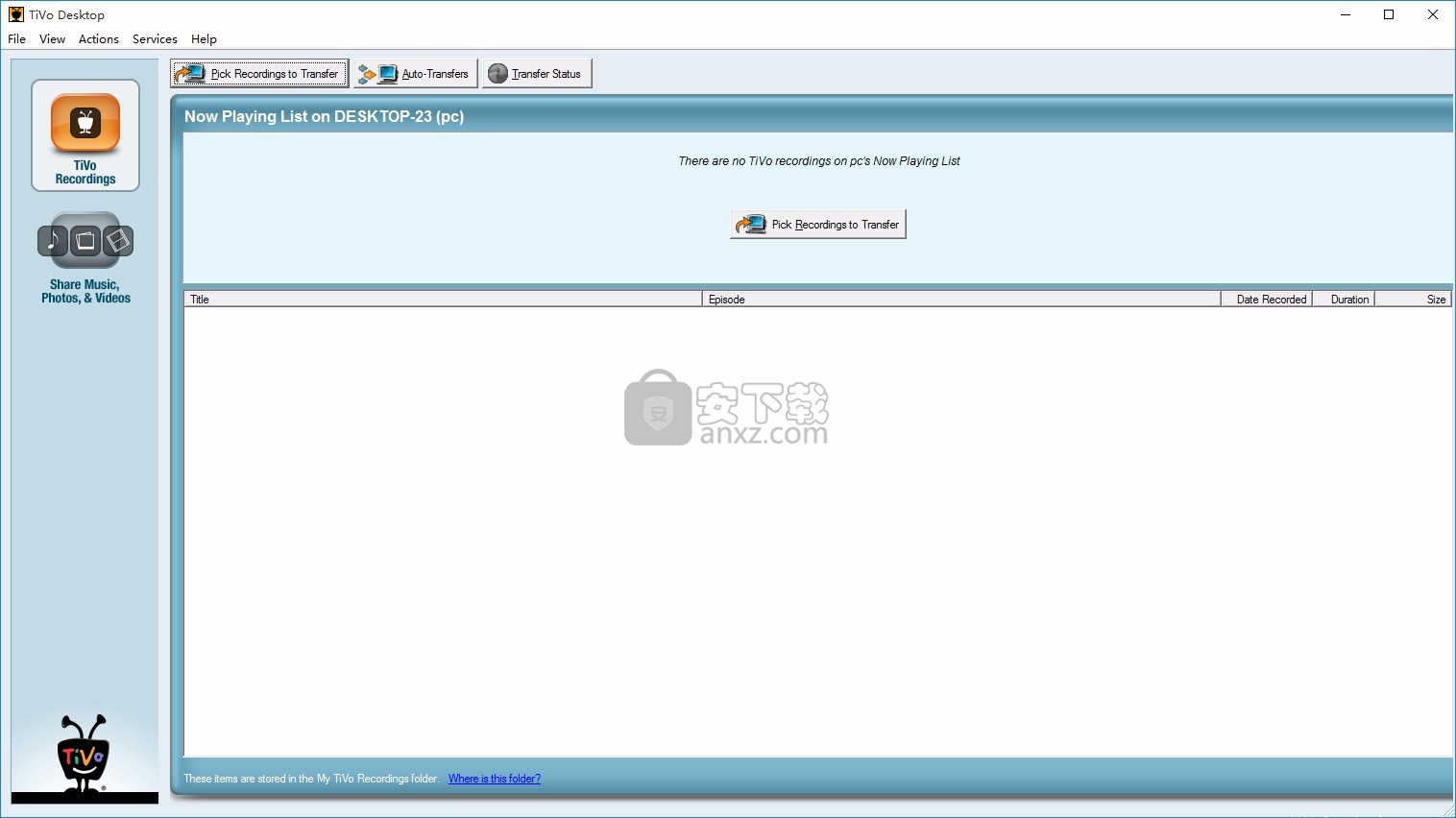Open the Actions menu
This screenshot has height=818, width=1456.
[x=99, y=39]
